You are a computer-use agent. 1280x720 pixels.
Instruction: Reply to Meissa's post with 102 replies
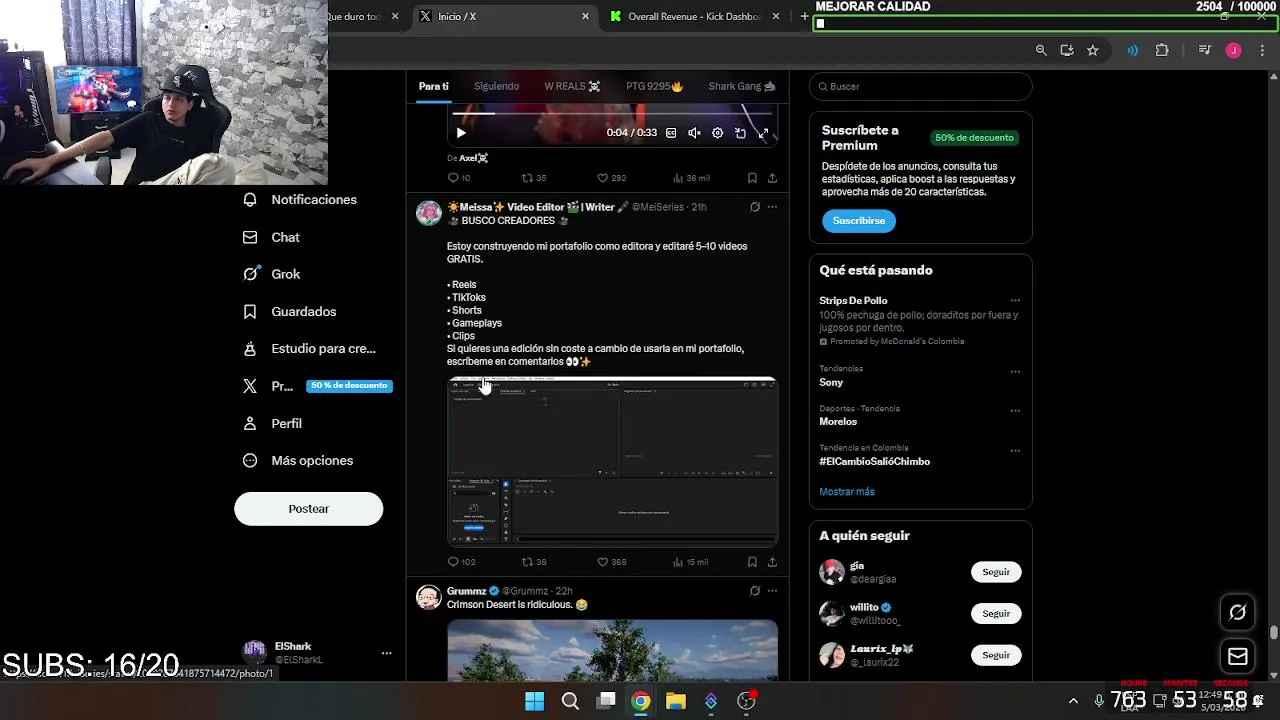point(461,562)
